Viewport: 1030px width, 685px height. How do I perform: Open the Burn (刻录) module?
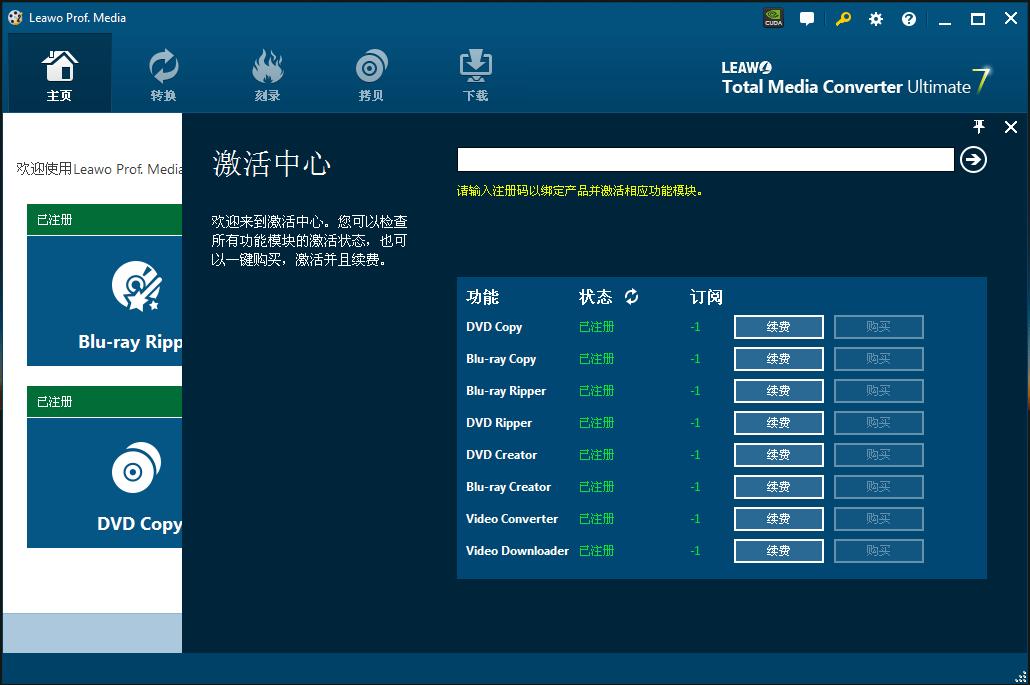267,75
